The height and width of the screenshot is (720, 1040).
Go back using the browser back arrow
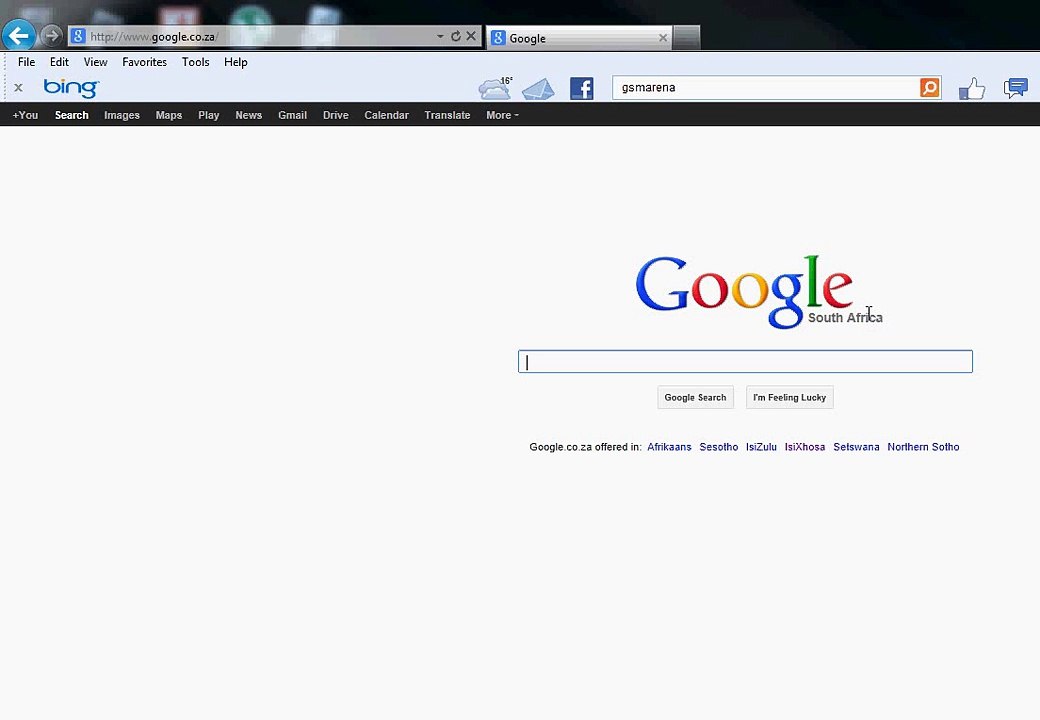click(19, 34)
